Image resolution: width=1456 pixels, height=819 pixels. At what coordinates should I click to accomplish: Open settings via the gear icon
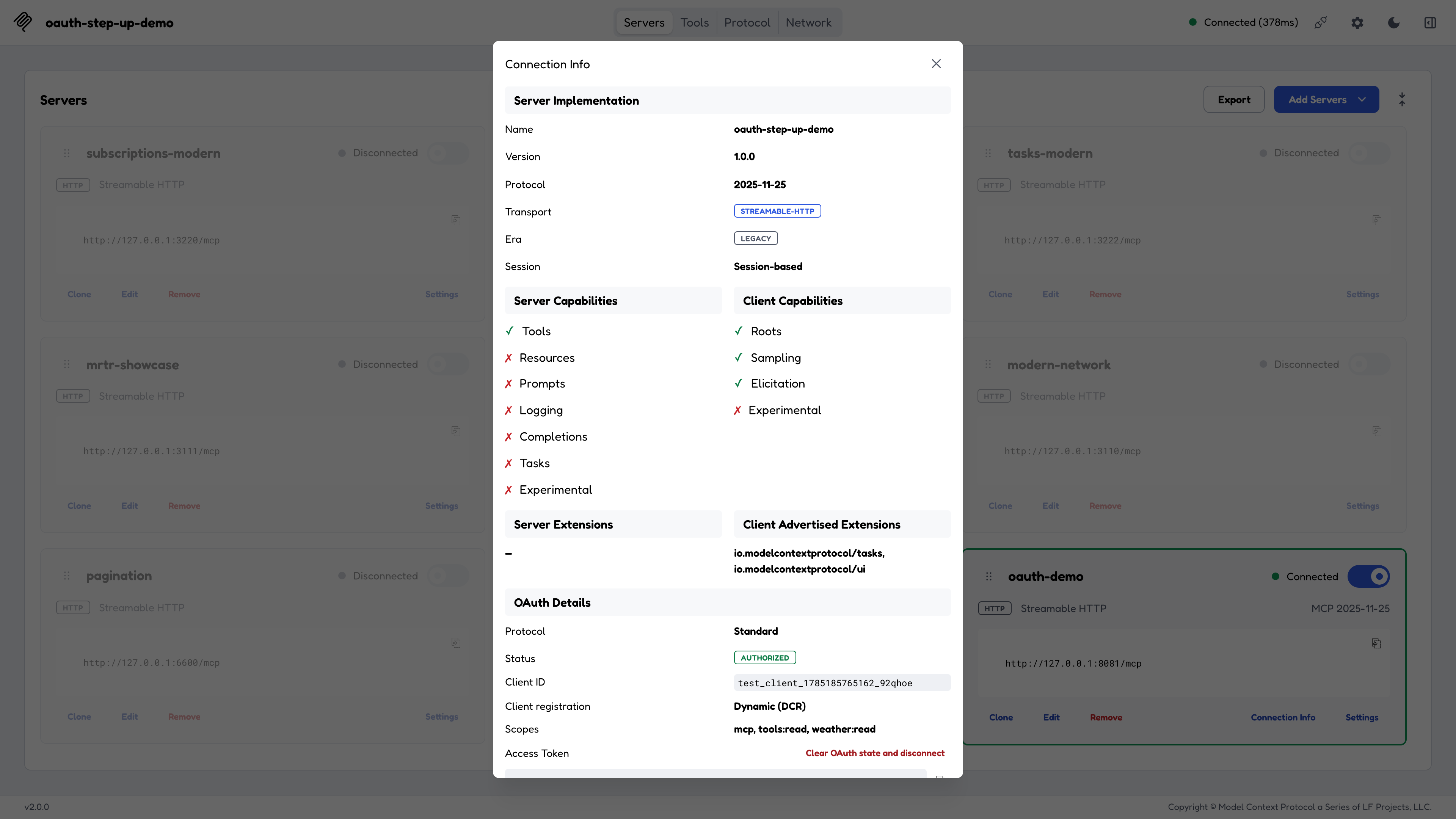coord(1357,23)
